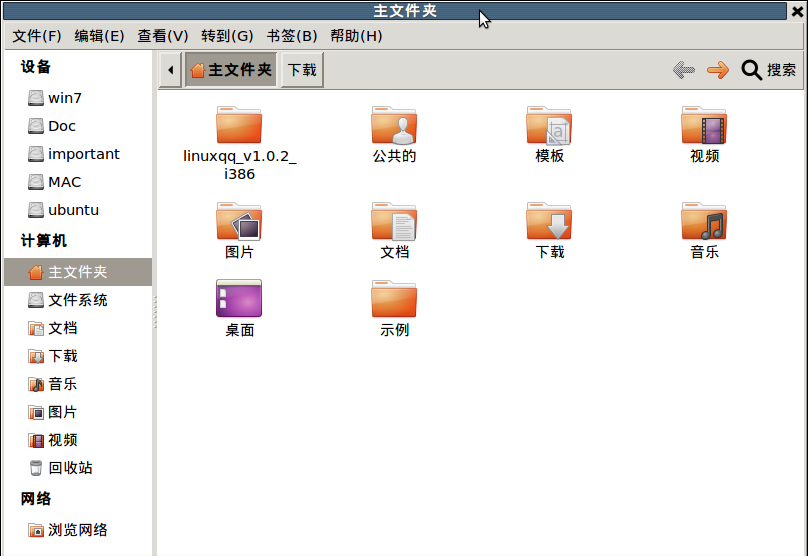The width and height of the screenshot is (808, 556).
Task: Click the forward arrow navigation icon
Action: tap(718, 70)
